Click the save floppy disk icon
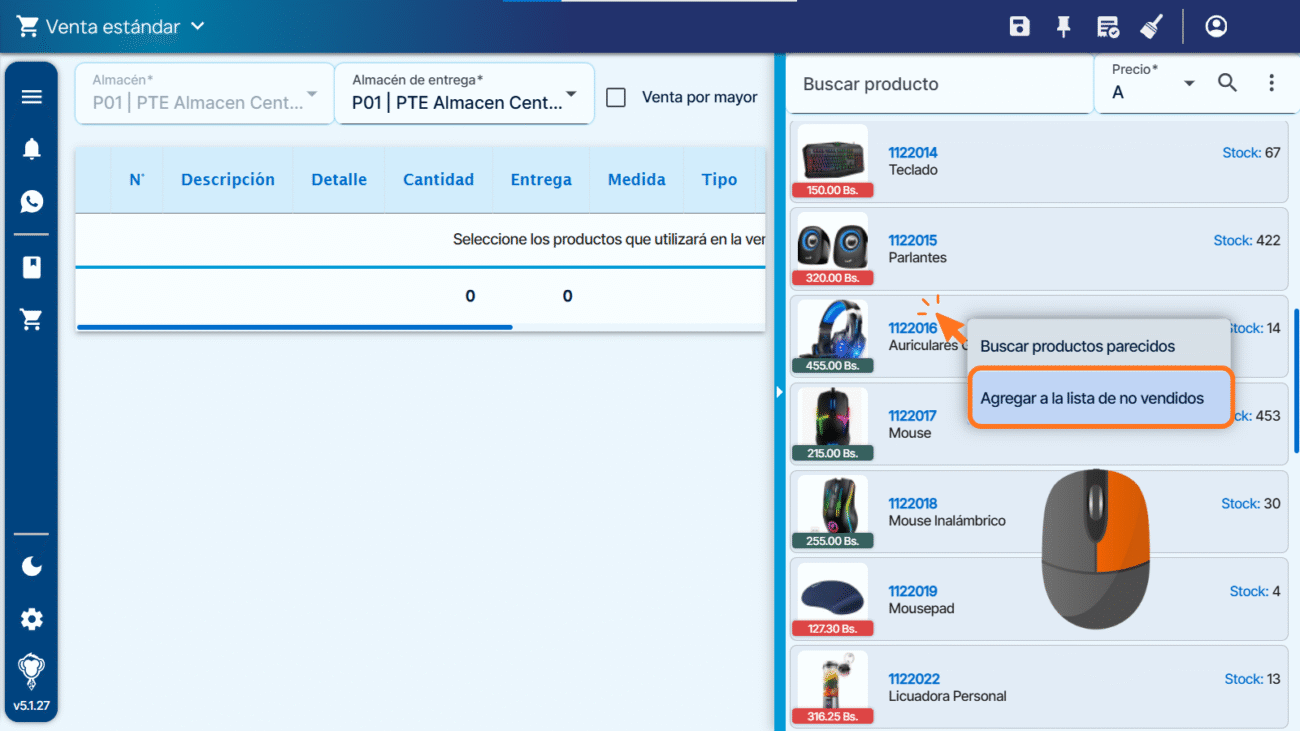This screenshot has height=731, width=1300. (x=1019, y=27)
